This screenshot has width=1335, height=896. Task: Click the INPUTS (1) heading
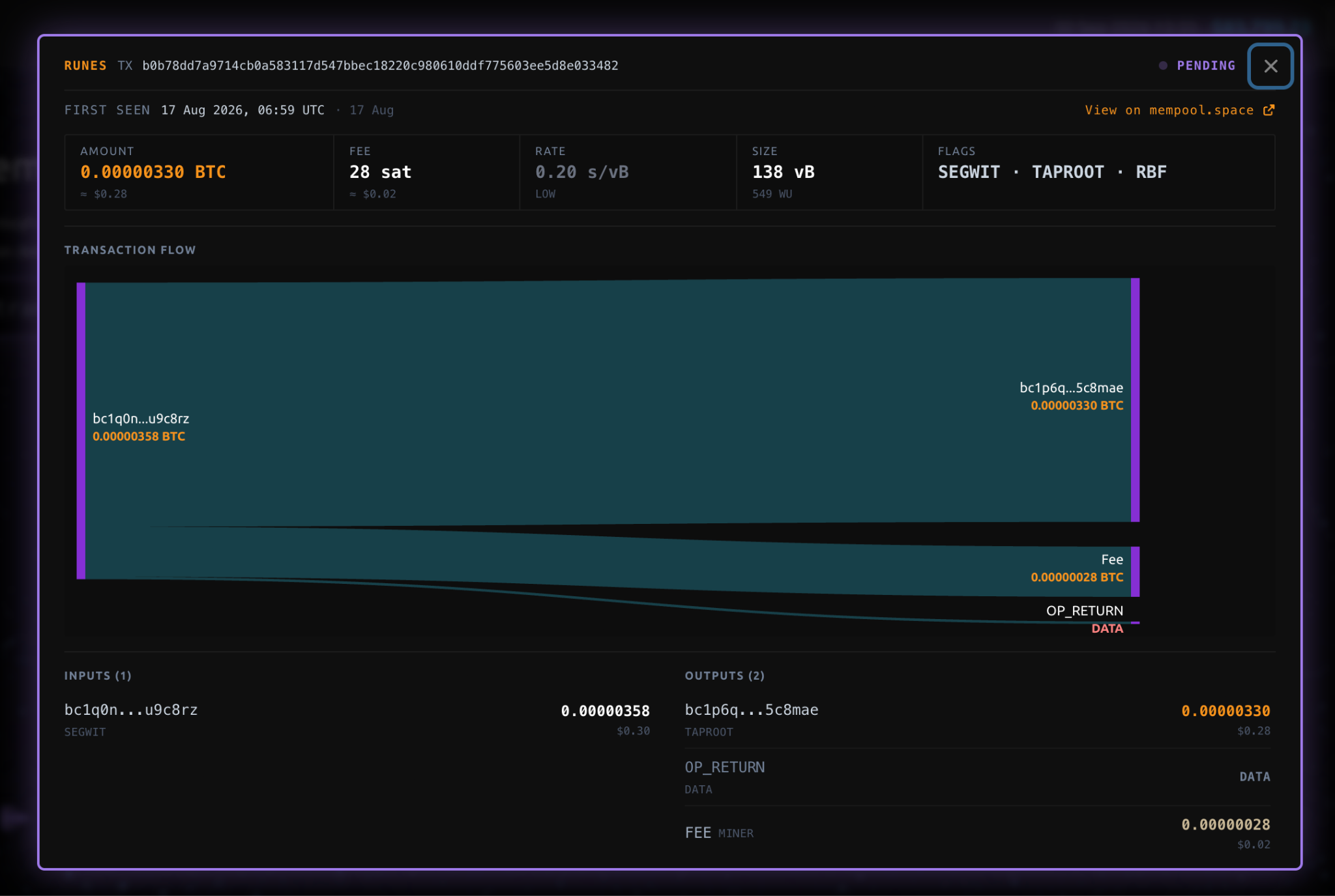tap(98, 676)
